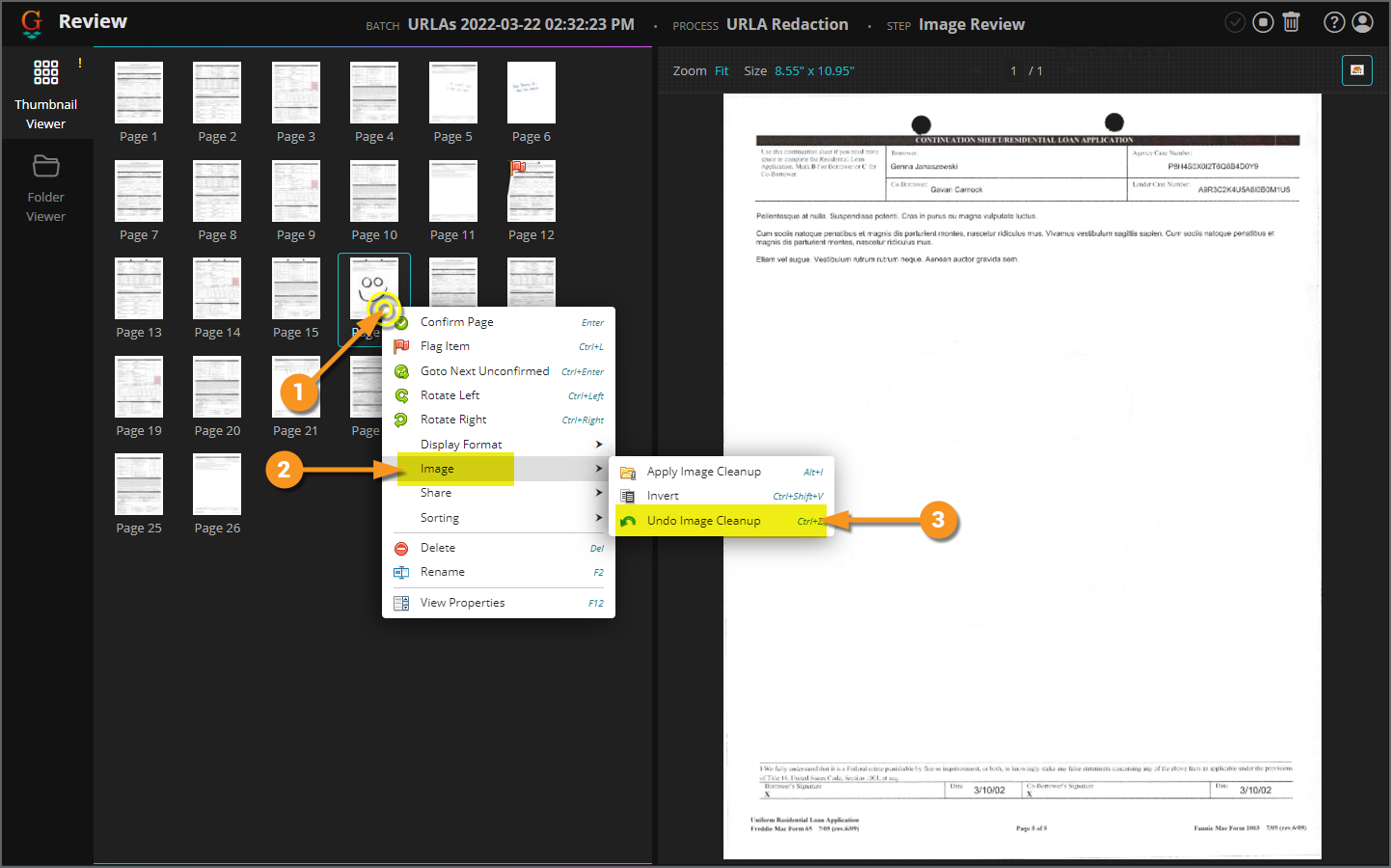
Task: Switch to the Folder Viewer
Action: click(x=46, y=188)
